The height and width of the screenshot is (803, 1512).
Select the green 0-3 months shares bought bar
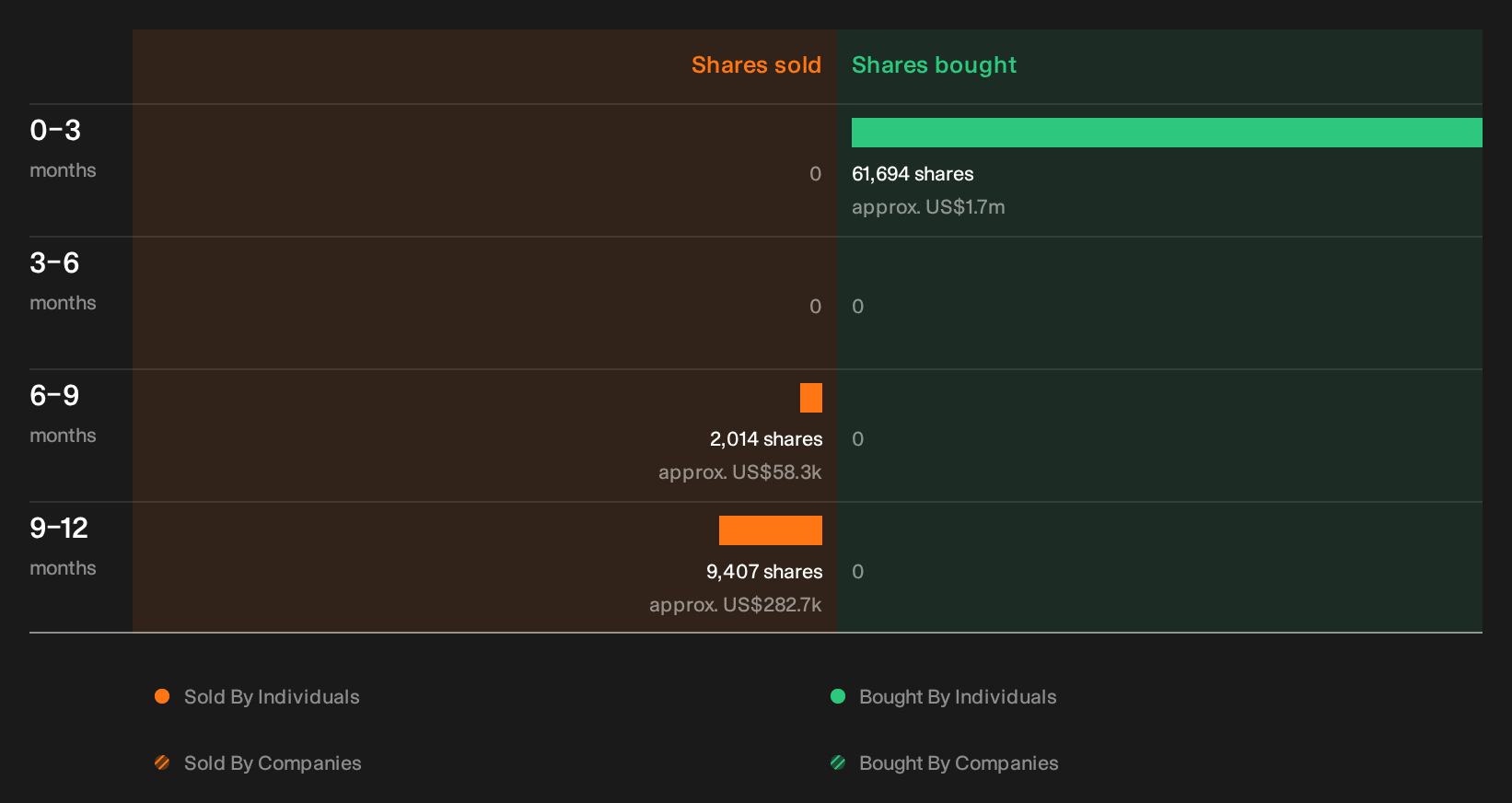tap(1167, 133)
